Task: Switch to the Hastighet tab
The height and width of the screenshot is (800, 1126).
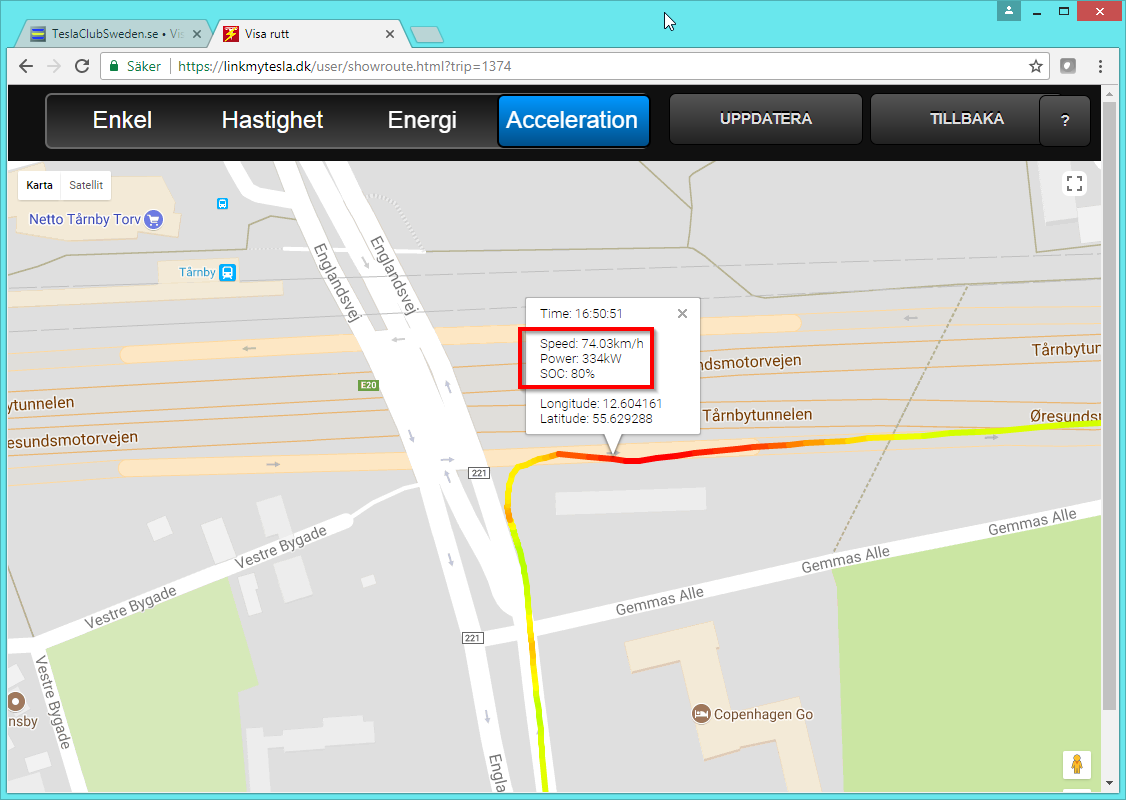Action: (x=272, y=120)
